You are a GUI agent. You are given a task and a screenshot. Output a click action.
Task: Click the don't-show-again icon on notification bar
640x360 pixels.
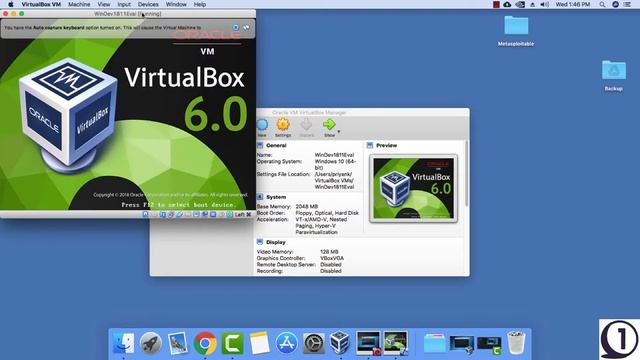click(x=246, y=27)
